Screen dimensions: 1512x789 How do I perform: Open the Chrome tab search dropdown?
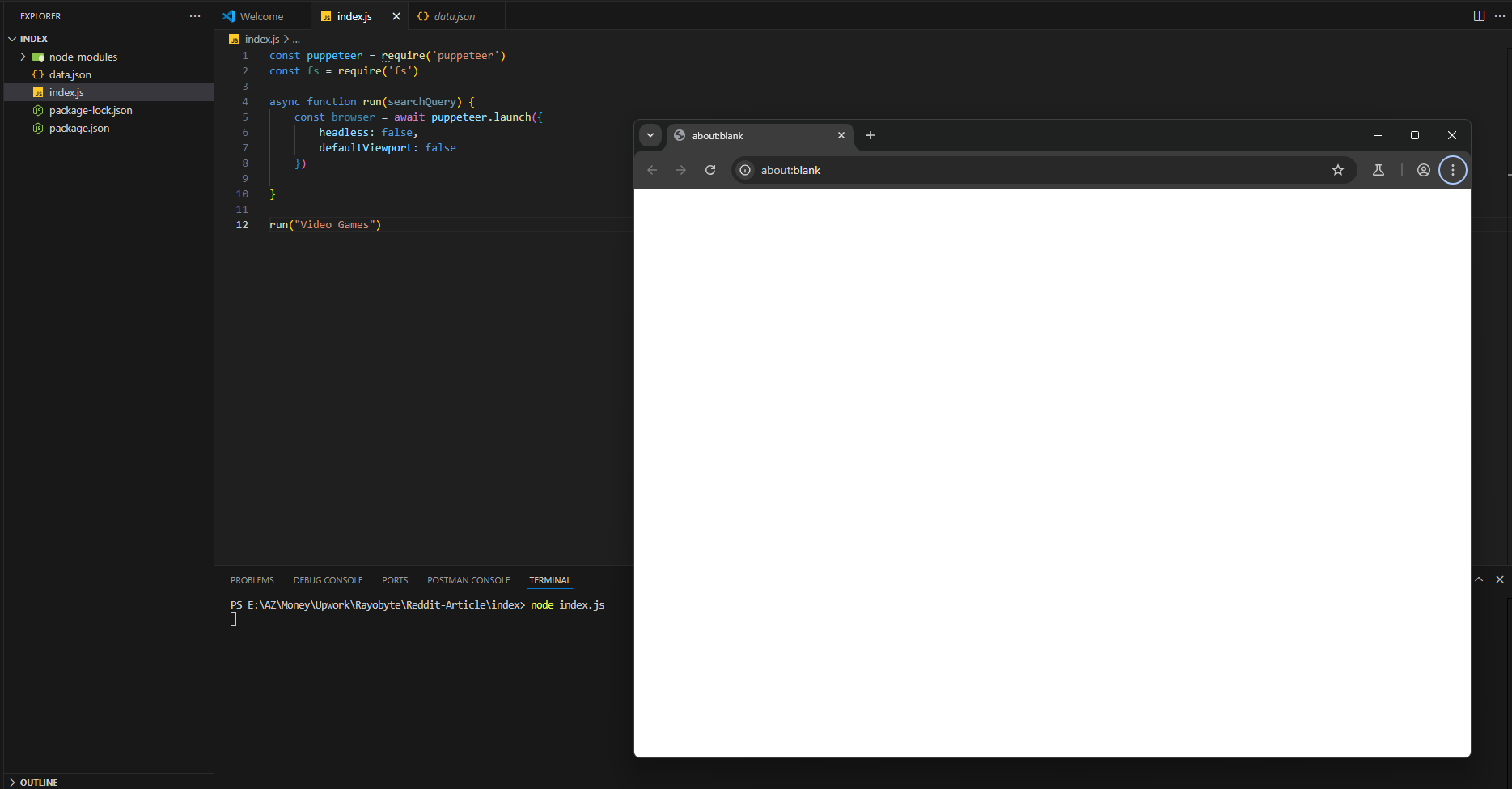[x=650, y=135]
